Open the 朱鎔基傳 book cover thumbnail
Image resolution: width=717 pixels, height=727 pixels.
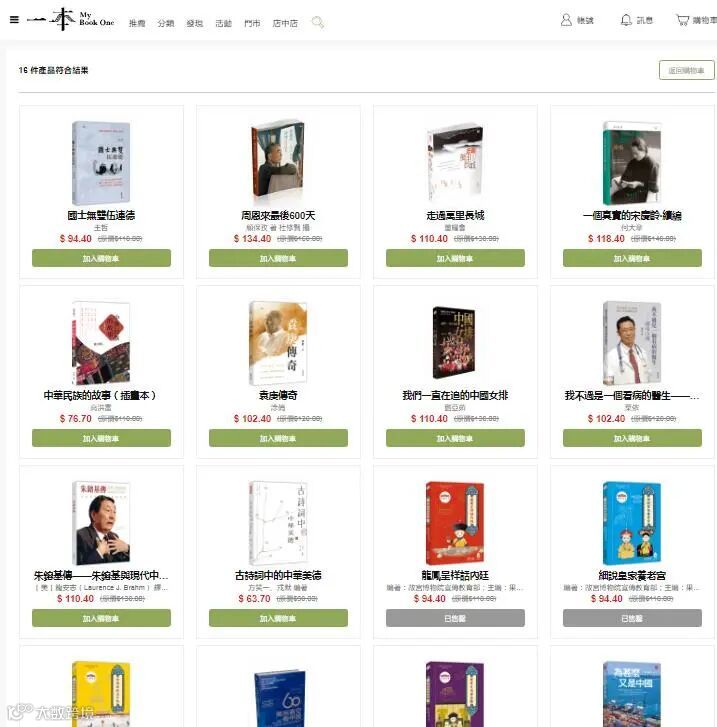click(101, 523)
